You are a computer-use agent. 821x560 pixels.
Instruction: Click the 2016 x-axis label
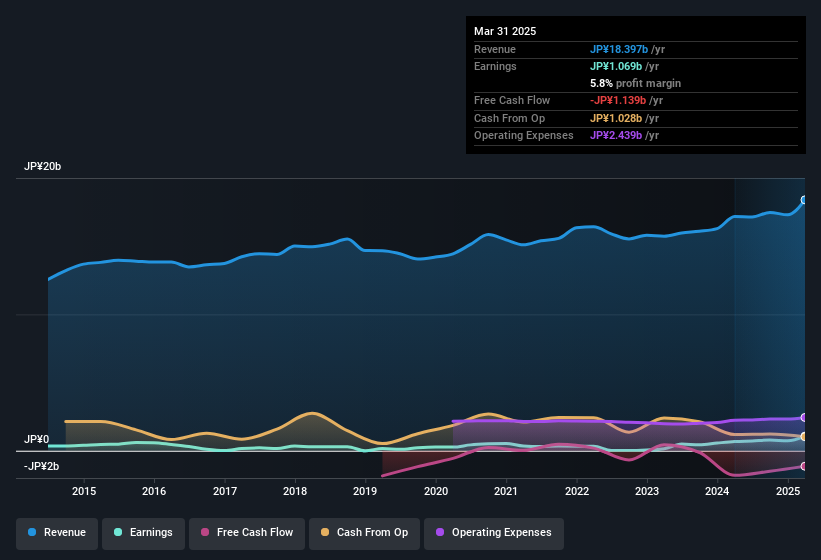tap(154, 491)
